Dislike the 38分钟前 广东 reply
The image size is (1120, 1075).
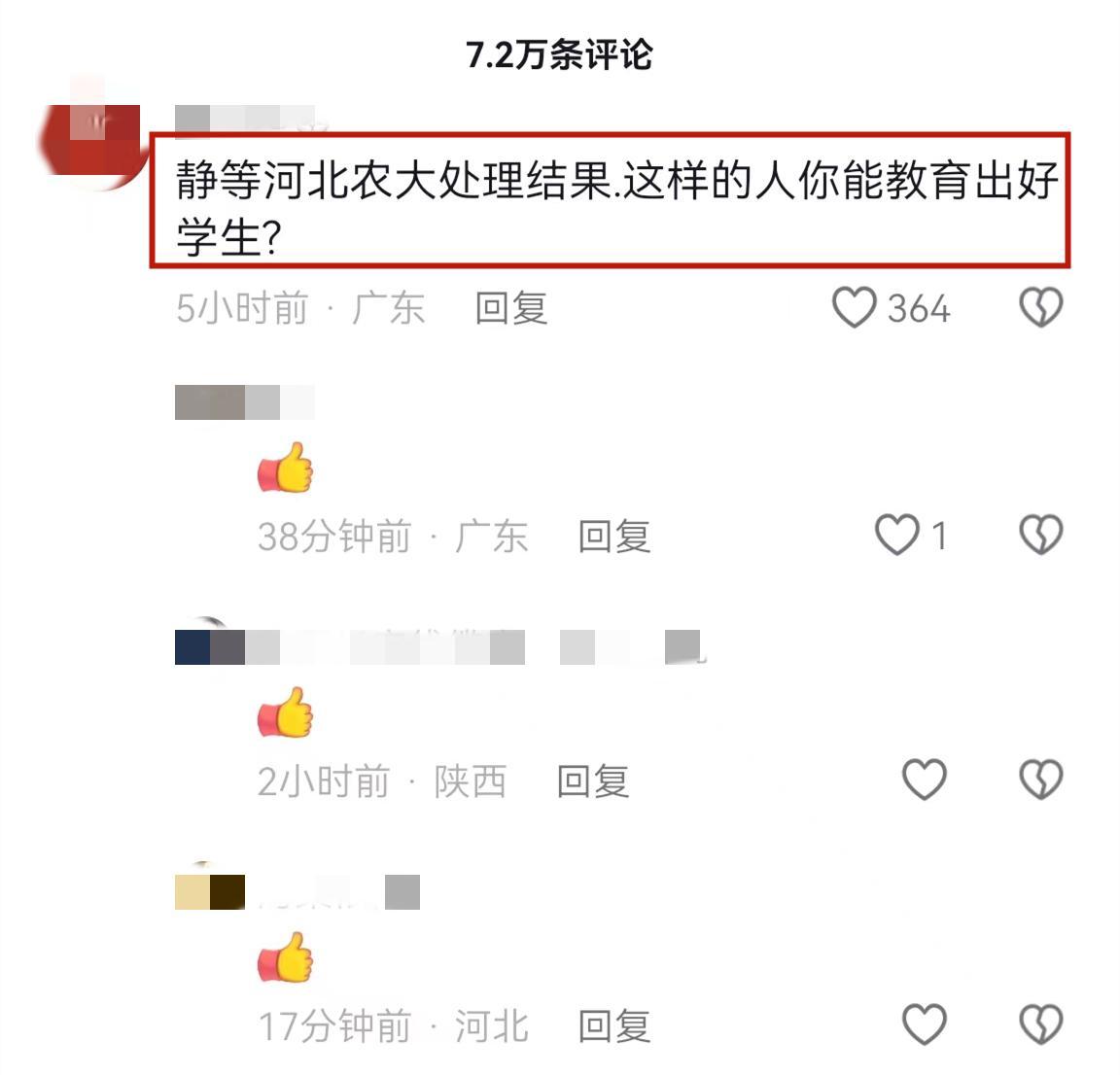pos(1040,535)
